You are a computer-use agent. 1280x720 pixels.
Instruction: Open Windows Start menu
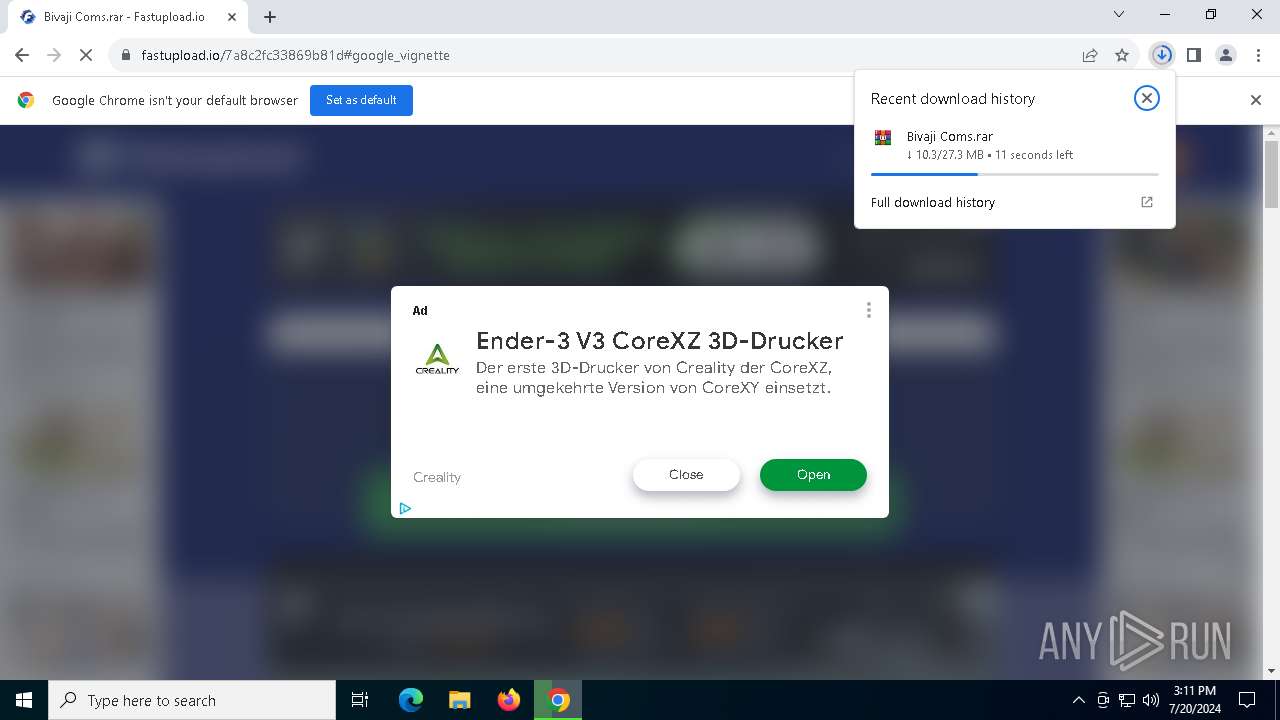tap(24, 700)
